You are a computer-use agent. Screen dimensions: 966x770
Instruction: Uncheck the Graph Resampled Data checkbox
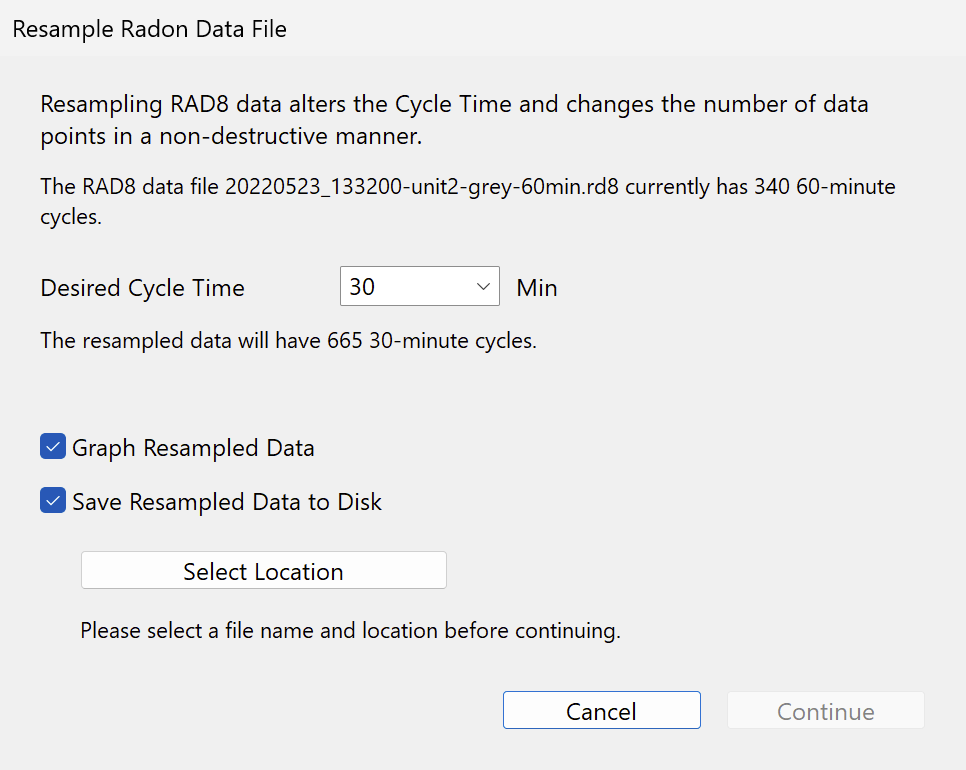point(53,447)
